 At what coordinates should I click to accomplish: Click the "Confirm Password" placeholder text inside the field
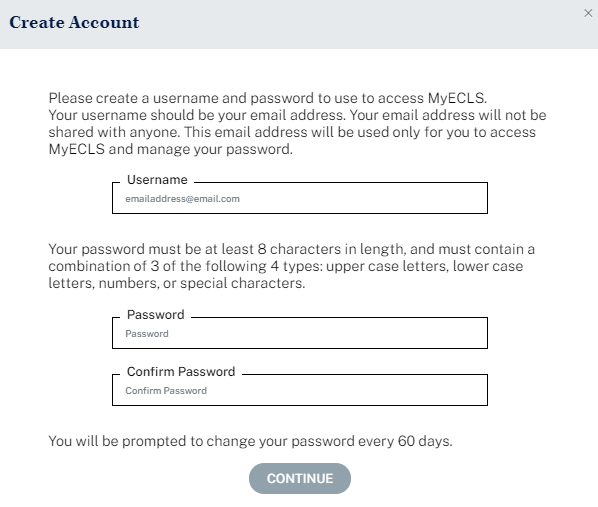tap(166, 391)
